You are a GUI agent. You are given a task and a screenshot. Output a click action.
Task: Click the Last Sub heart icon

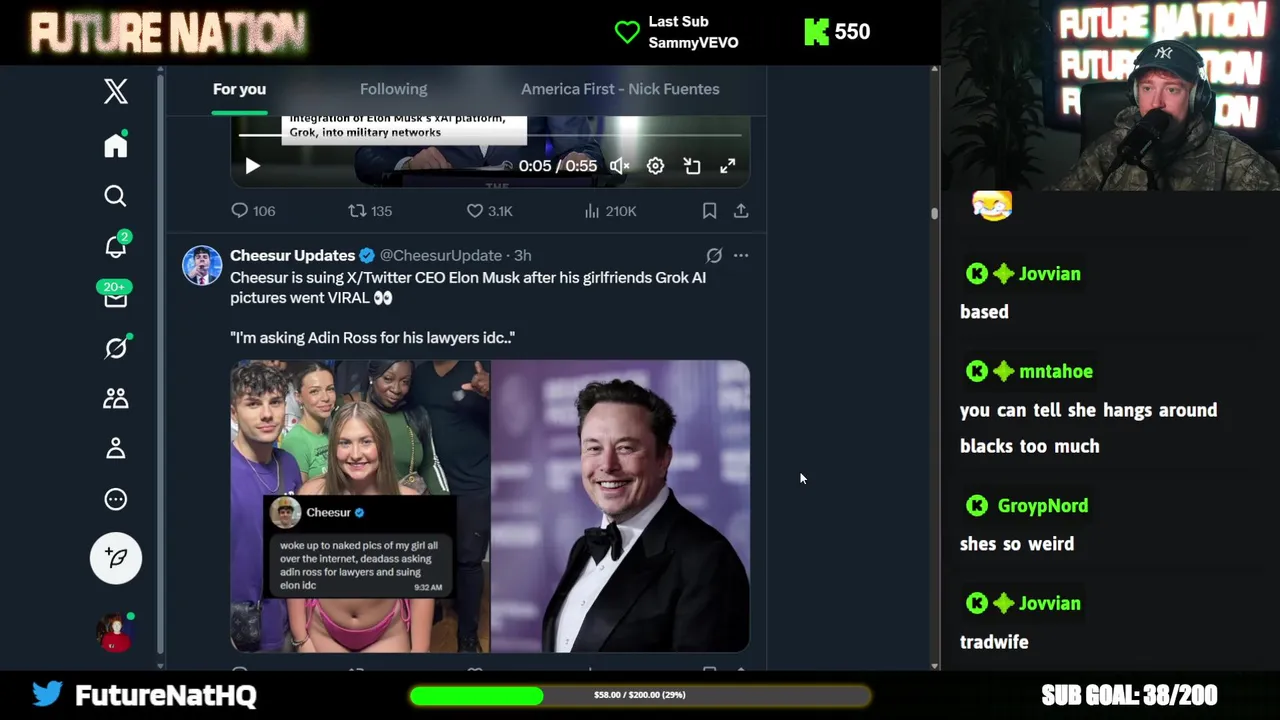coord(627,32)
